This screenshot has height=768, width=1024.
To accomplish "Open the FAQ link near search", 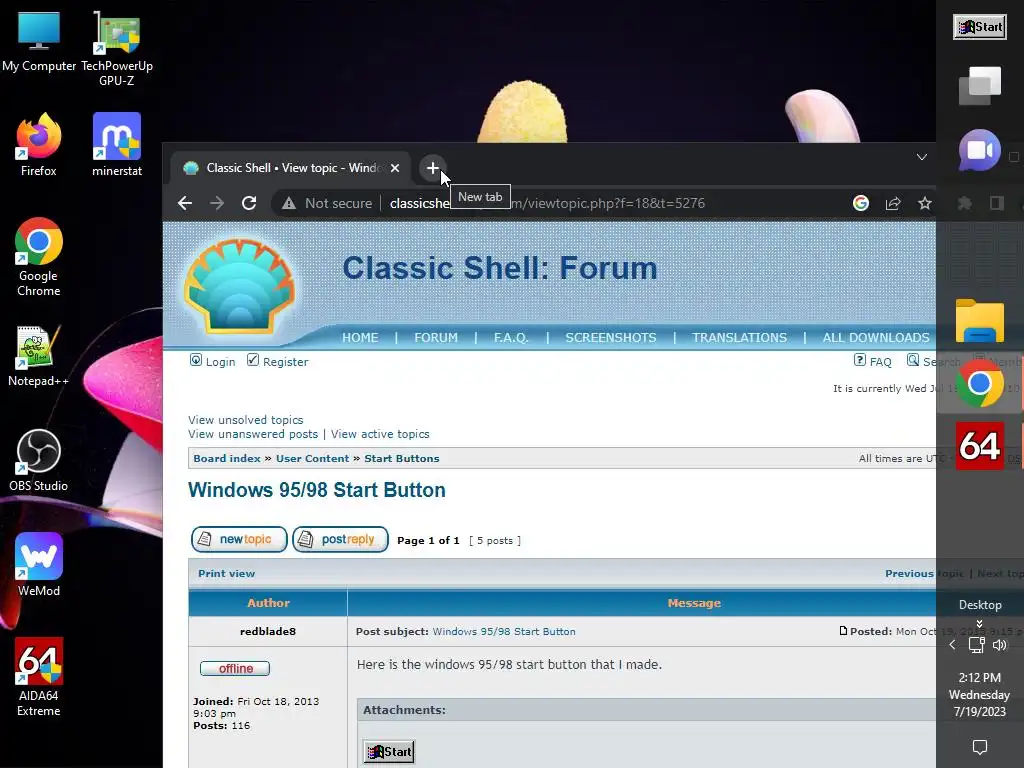I will (x=872, y=361).
